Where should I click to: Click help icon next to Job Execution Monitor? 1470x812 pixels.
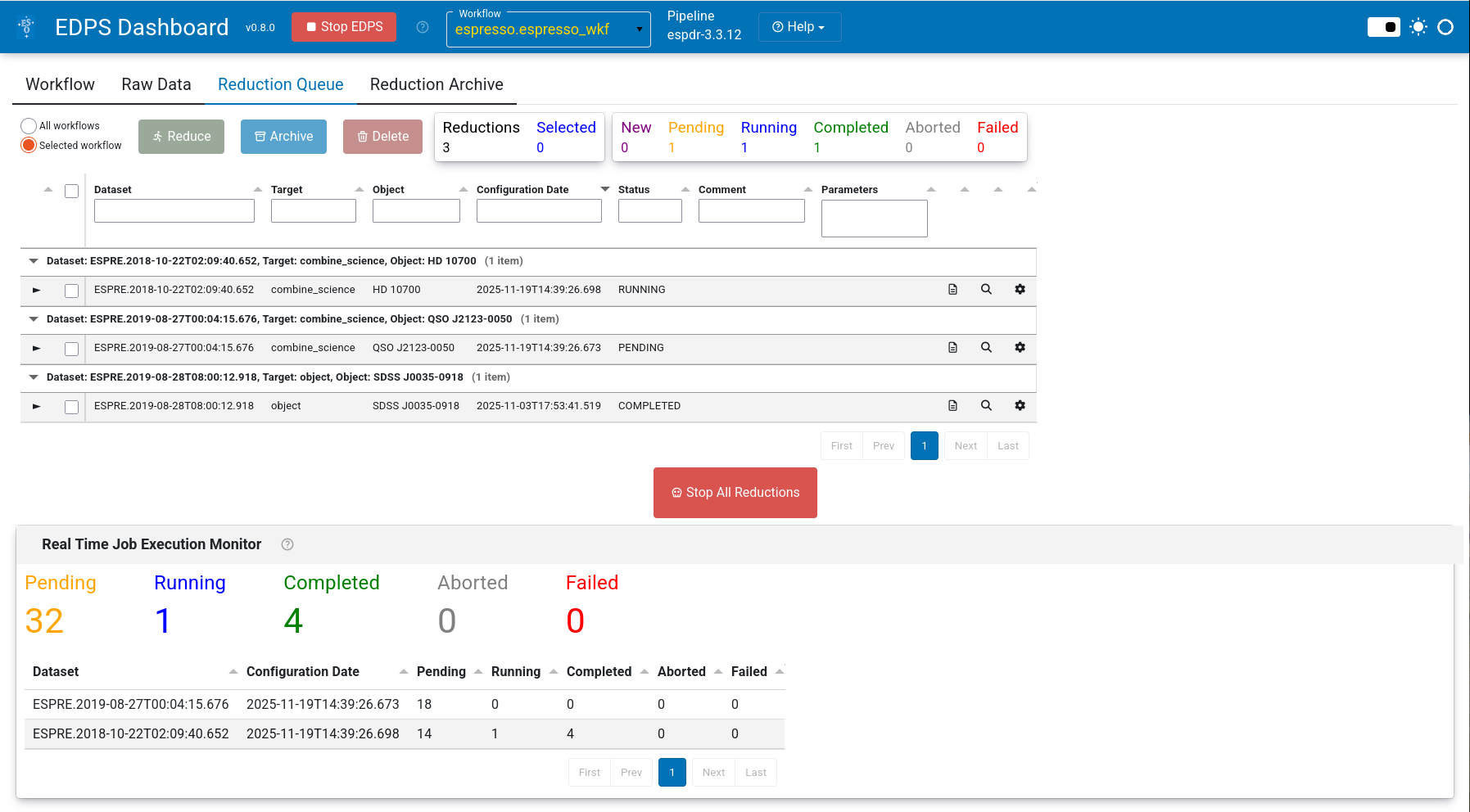pos(287,544)
